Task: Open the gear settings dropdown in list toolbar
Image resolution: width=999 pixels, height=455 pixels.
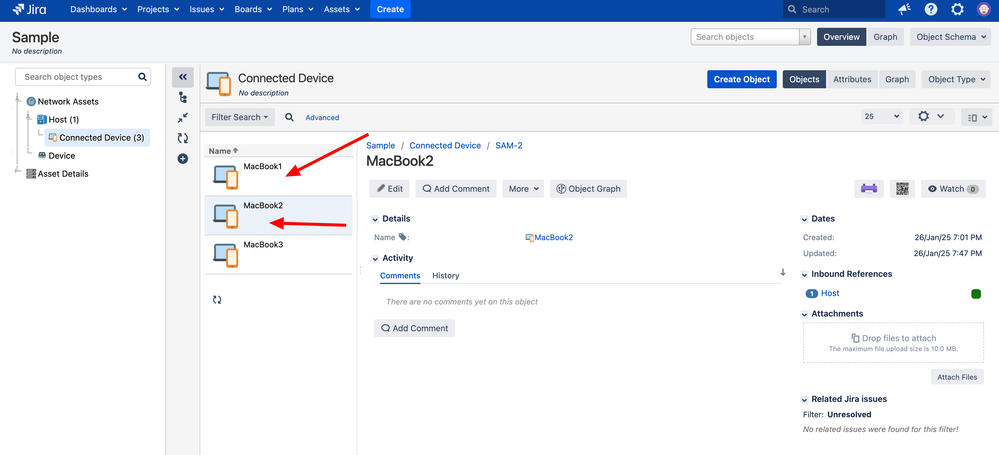Action: coord(931,117)
